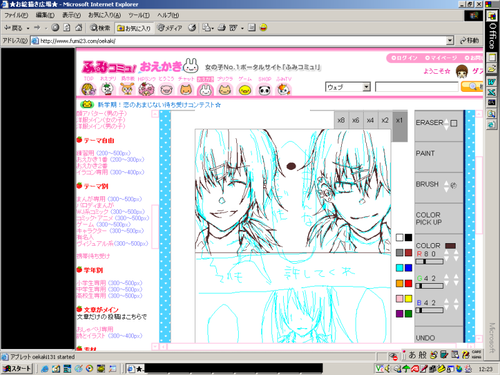Expand the address bar dropdown arrow
The height and width of the screenshot is (375, 500).
click(450, 41)
